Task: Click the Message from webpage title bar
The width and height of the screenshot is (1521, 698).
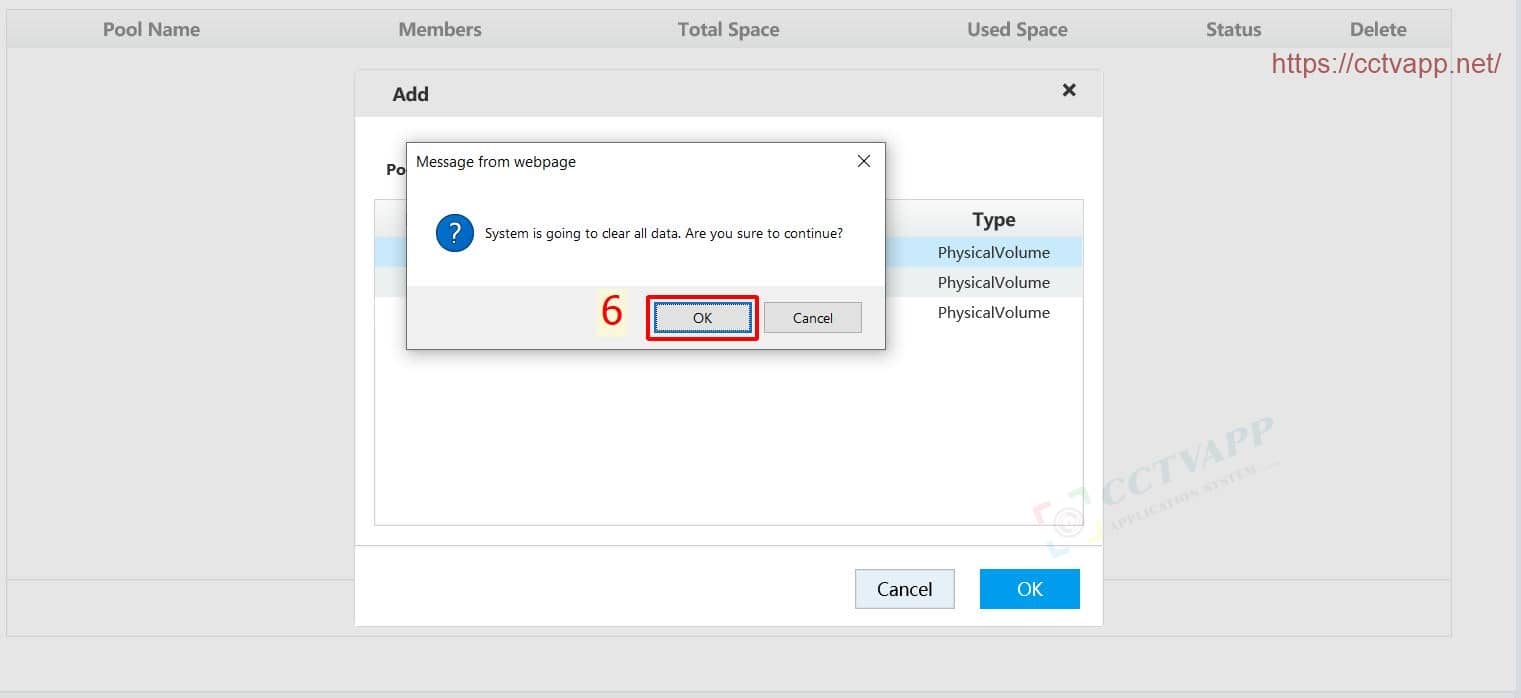Action: coord(620,162)
